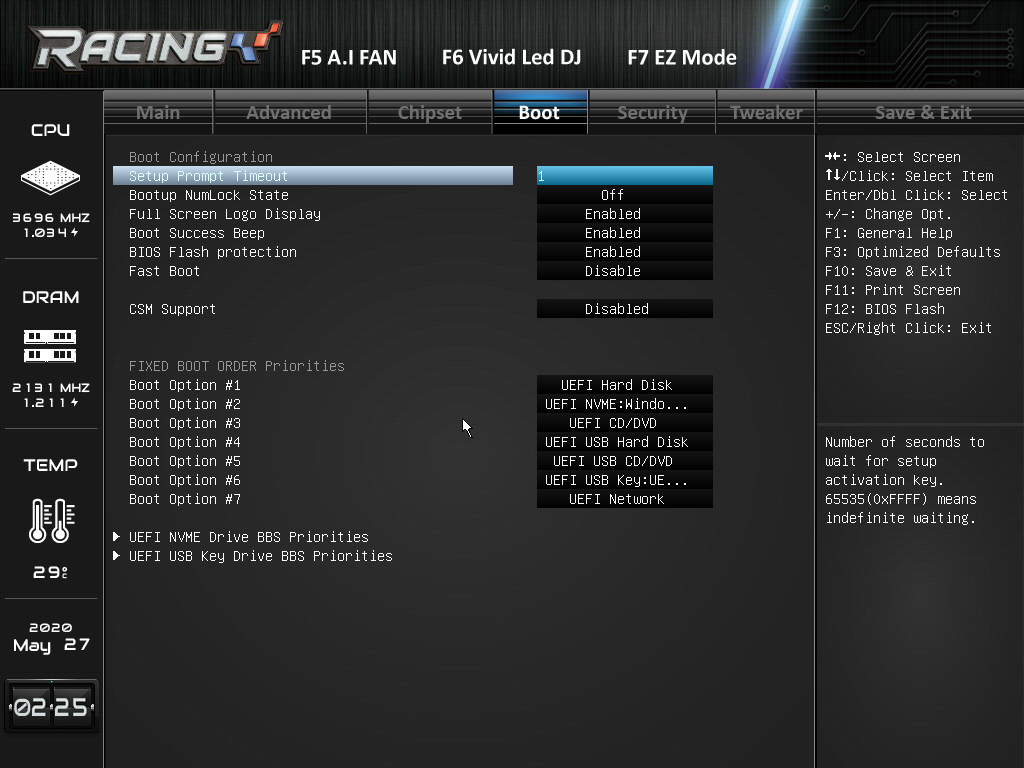
Task: Toggle Boot Success Beep Enabled value
Action: 625,232
